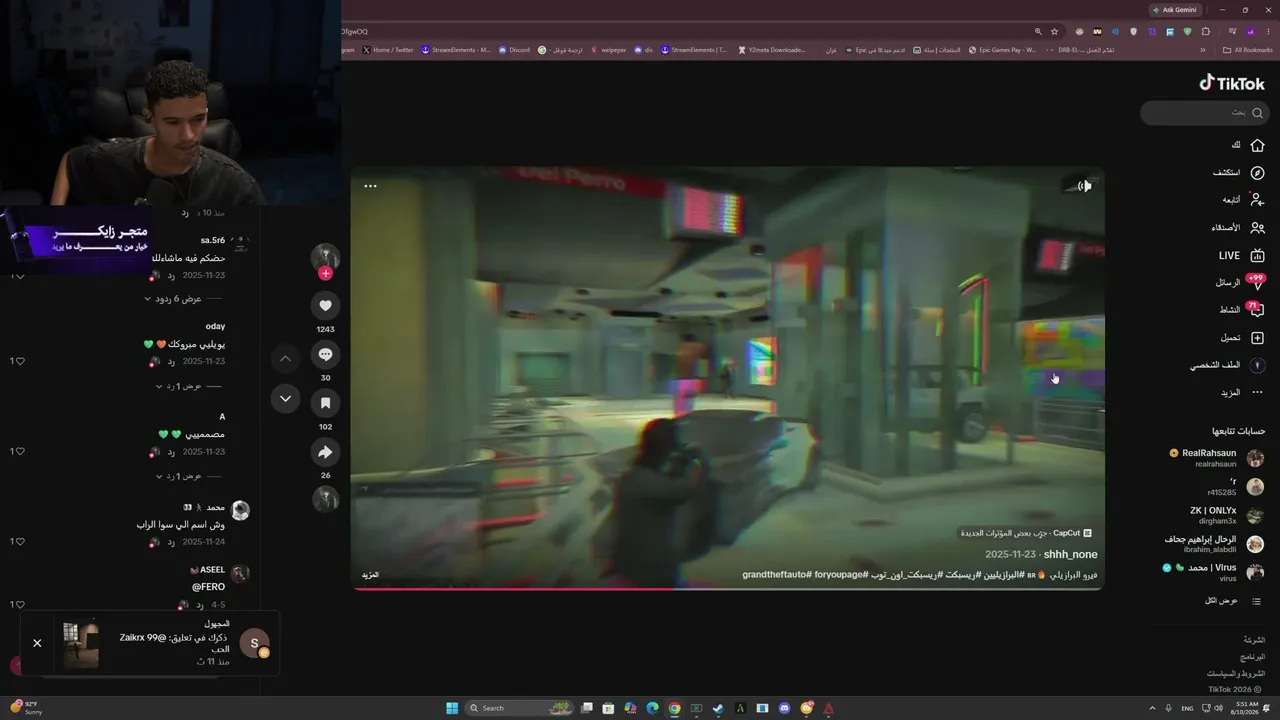This screenshot has height=720, width=1280.
Task: Open Activity (النشاط) notifications
Action: pos(1242,310)
